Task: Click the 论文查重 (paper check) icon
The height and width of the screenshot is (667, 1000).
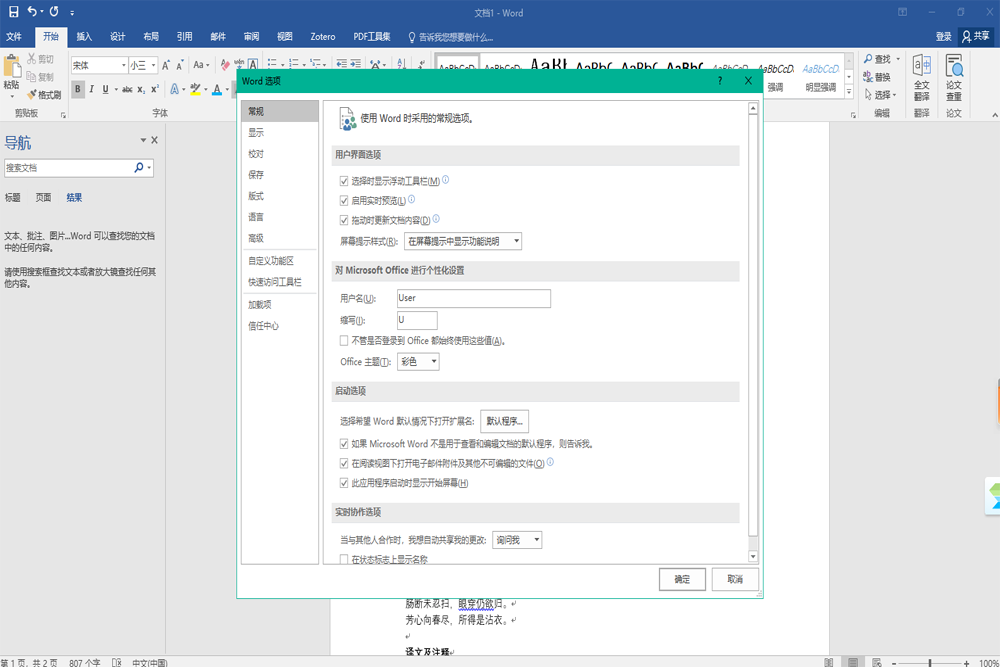Action: pos(953,73)
